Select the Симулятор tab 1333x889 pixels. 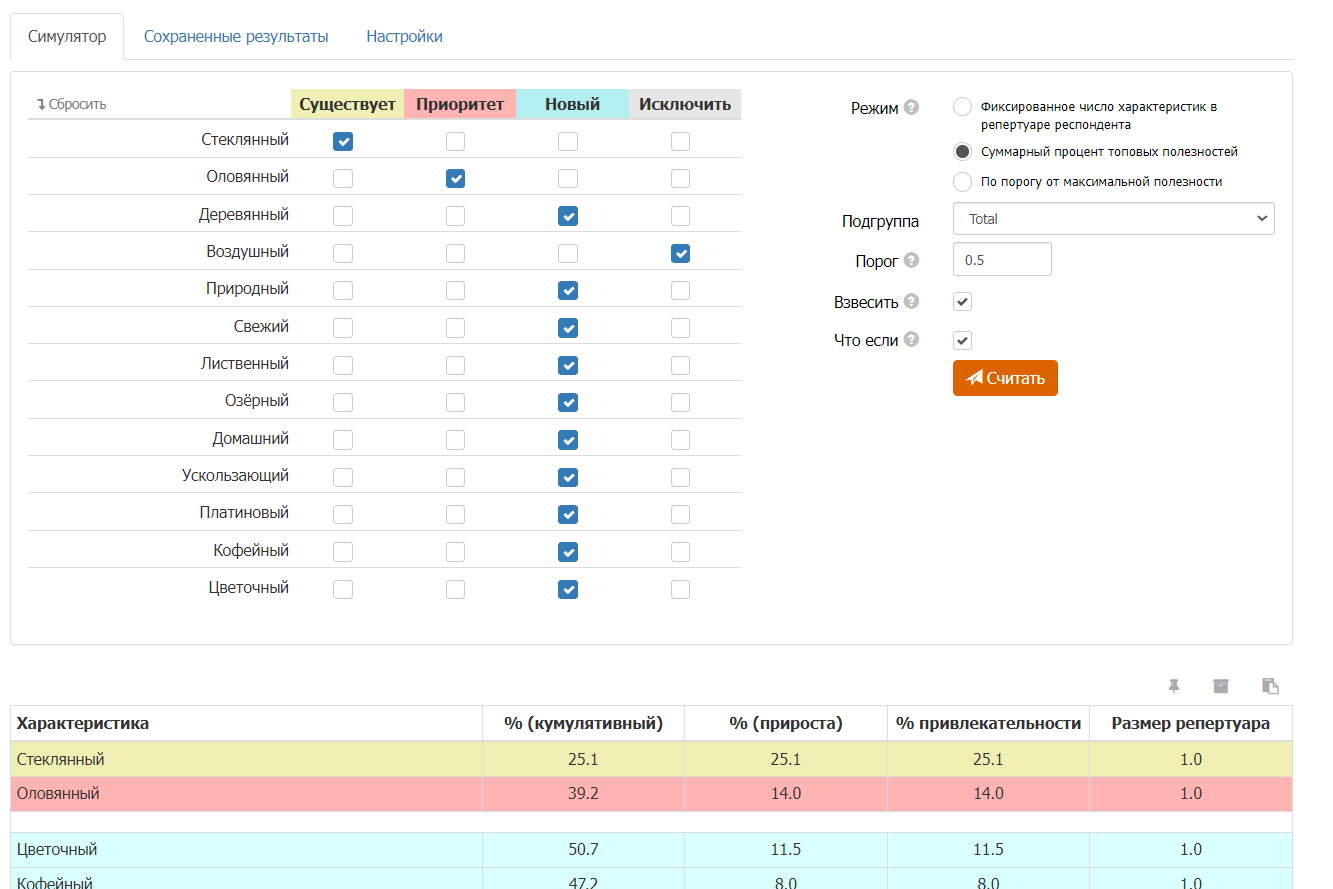point(67,37)
